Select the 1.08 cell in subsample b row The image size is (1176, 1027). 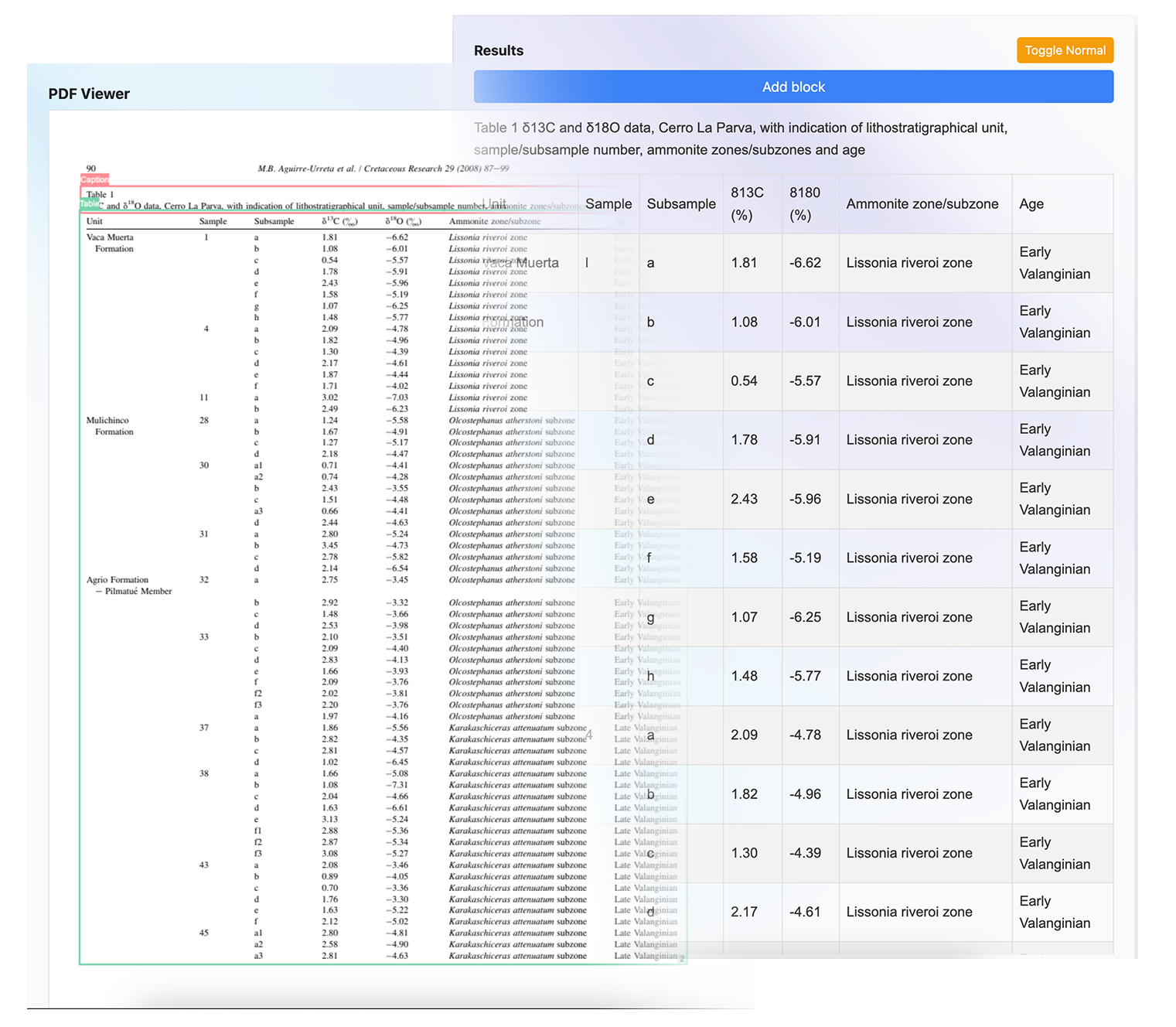[752, 322]
